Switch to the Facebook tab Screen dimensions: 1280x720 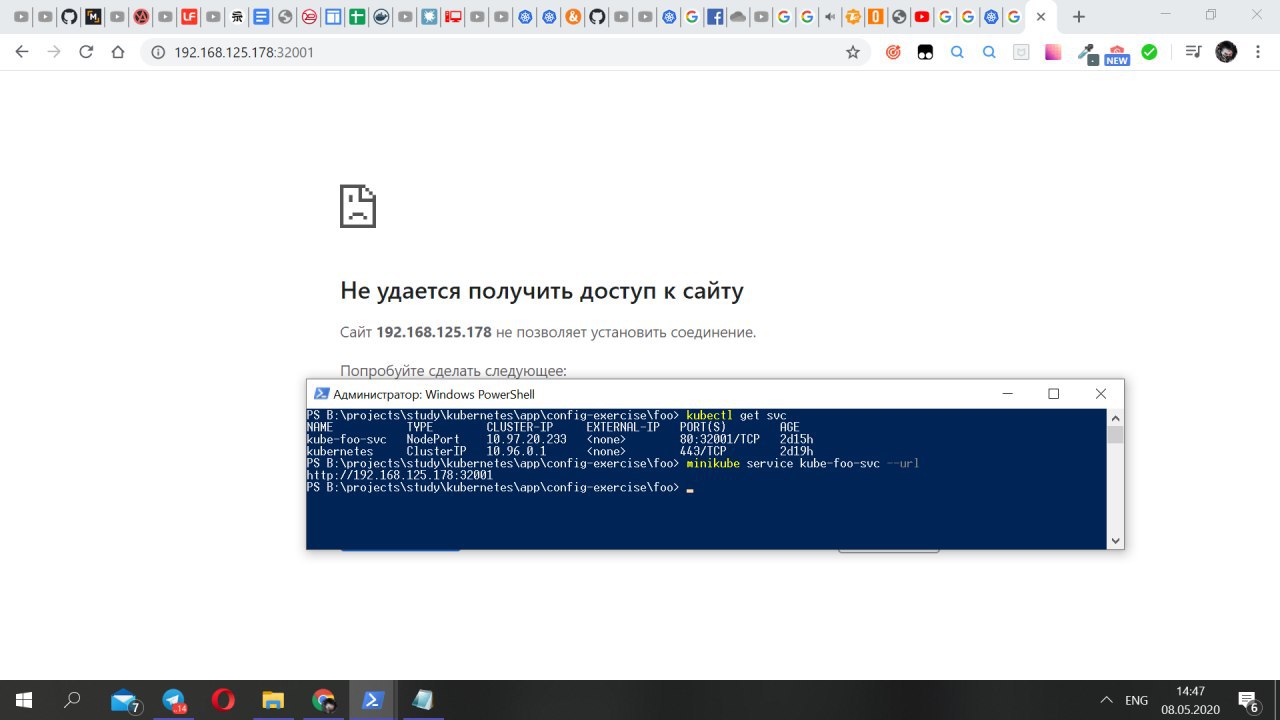(x=715, y=17)
